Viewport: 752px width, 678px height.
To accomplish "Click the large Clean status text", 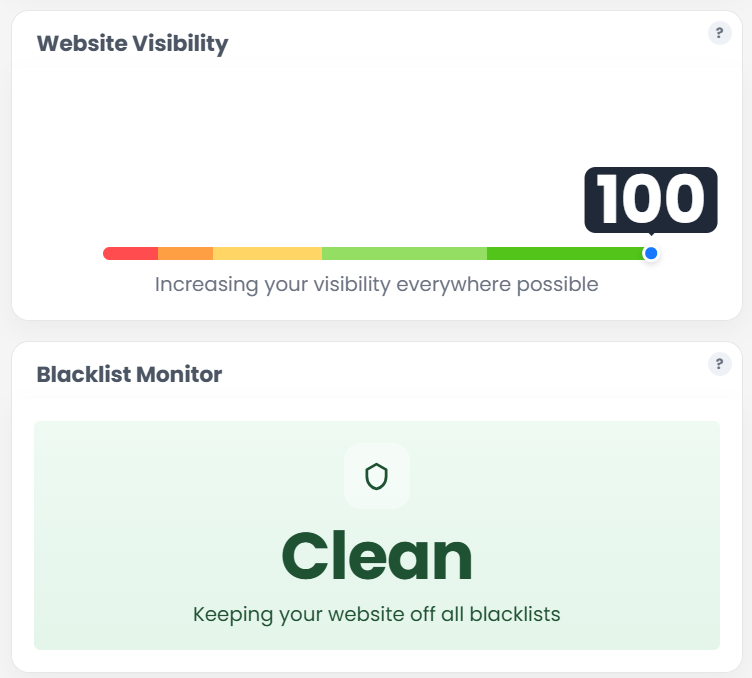I will (x=376, y=557).
